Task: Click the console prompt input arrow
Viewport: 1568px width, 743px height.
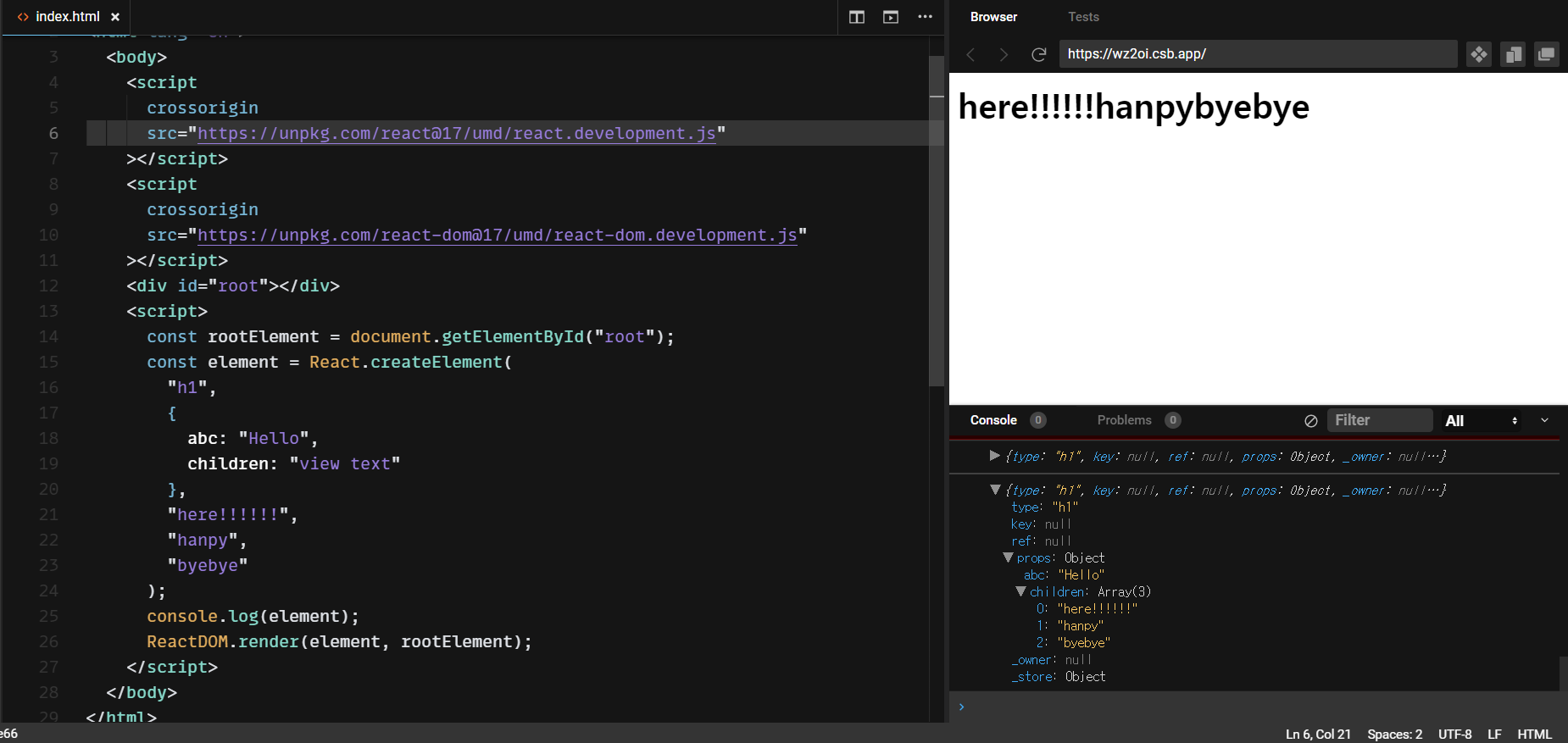Action: click(961, 707)
